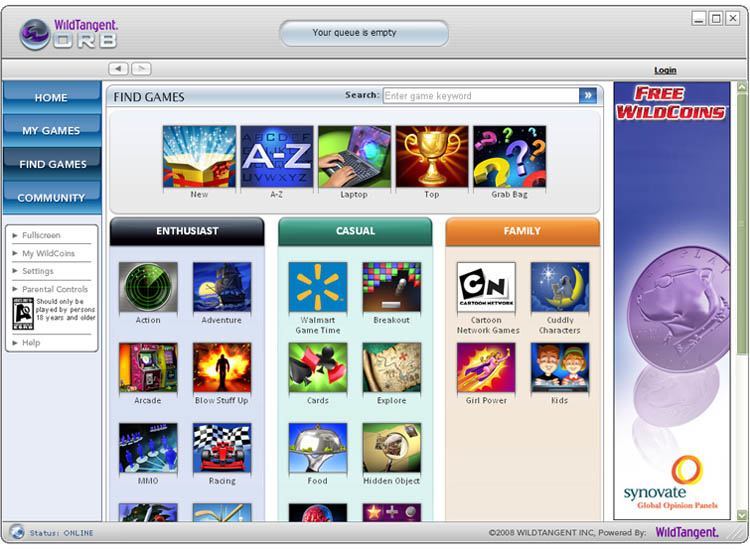
Task: Switch to the MY GAMES tab
Action: (51, 130)
